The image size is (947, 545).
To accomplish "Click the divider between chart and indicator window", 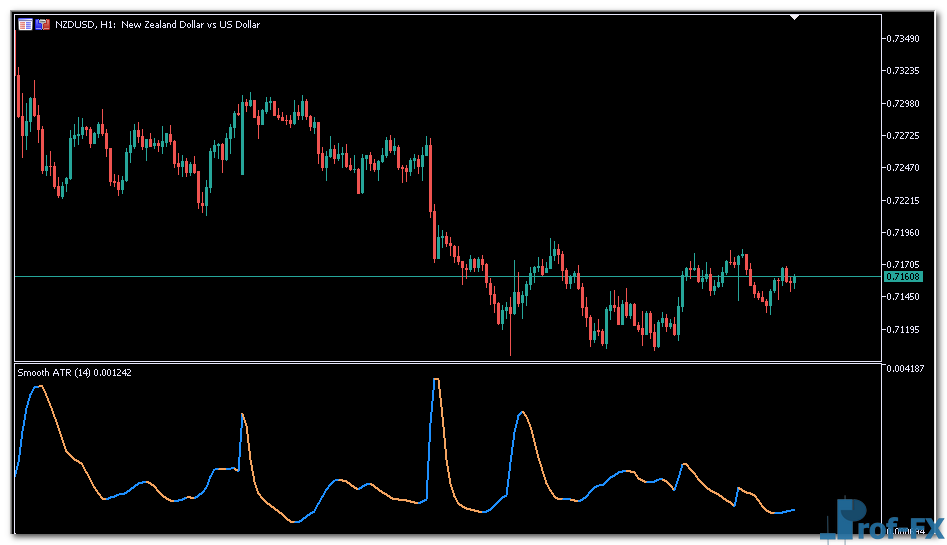I will click(448, 362).
